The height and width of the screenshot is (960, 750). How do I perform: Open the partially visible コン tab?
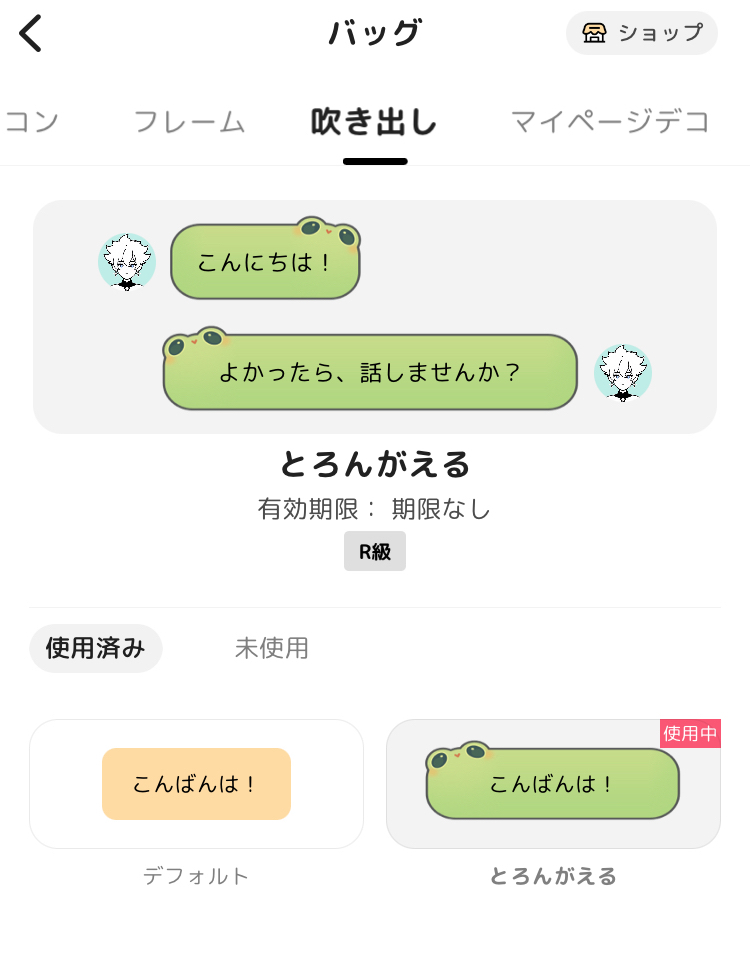tap(32, 122)
